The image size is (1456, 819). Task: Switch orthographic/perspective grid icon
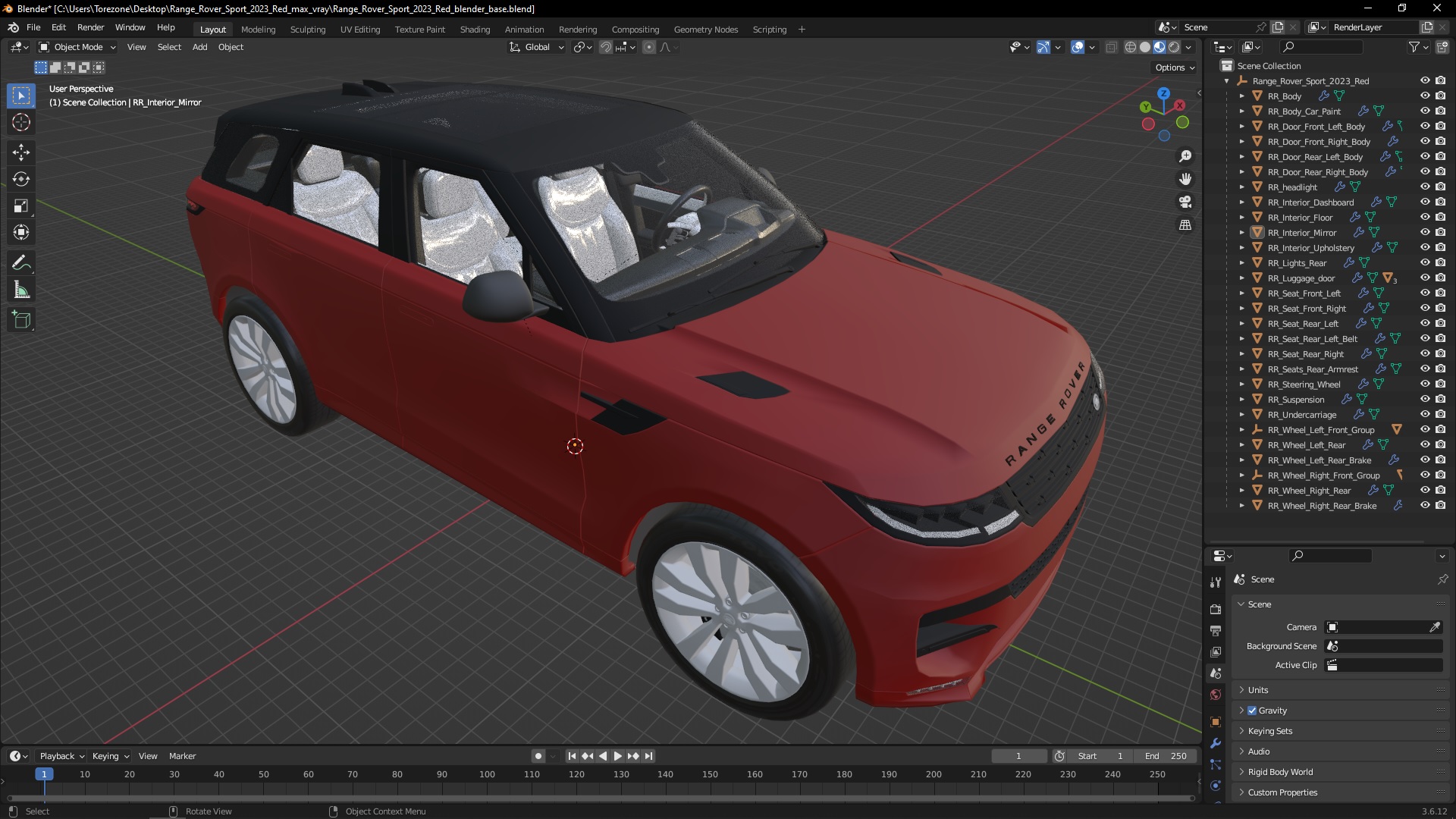pos(1185,224)
